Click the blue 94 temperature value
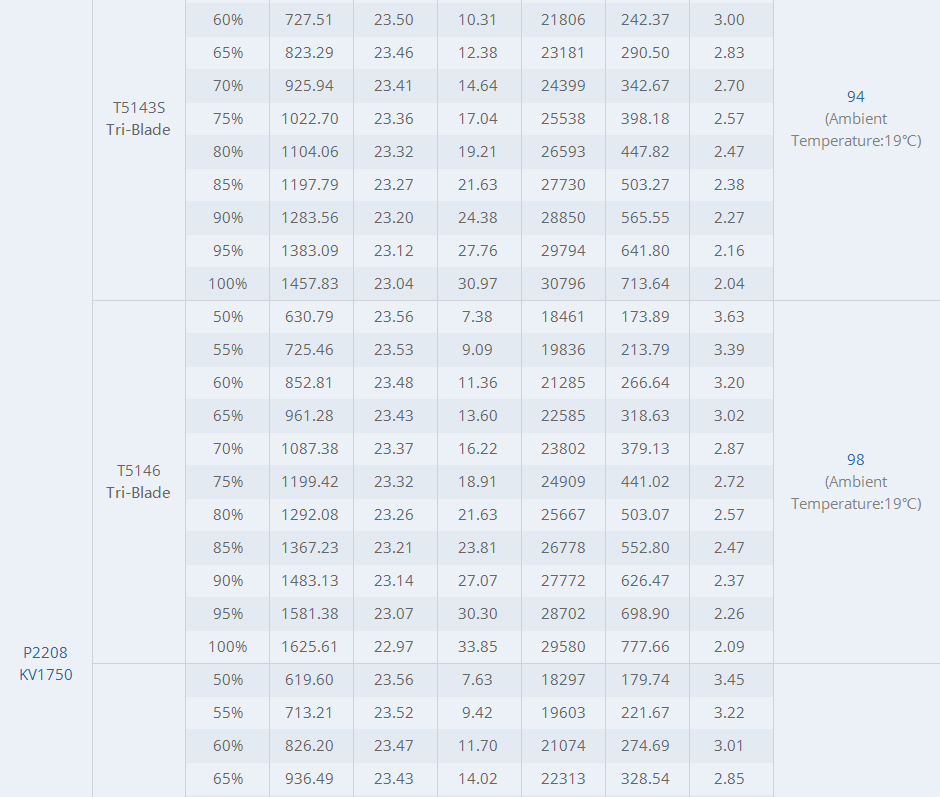 (856, 97)
